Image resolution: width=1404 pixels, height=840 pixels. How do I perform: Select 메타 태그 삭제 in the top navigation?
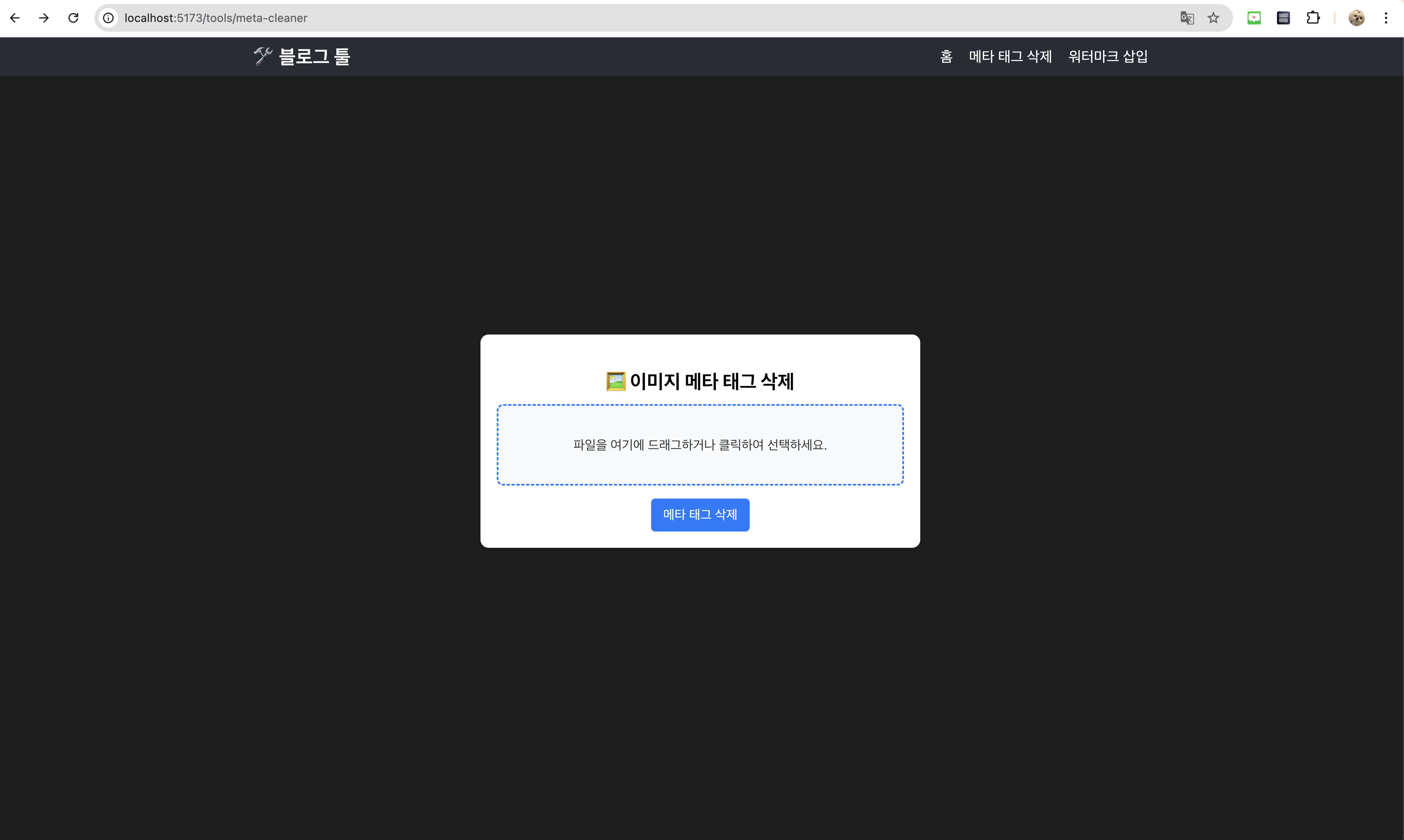click(1010, 56)
